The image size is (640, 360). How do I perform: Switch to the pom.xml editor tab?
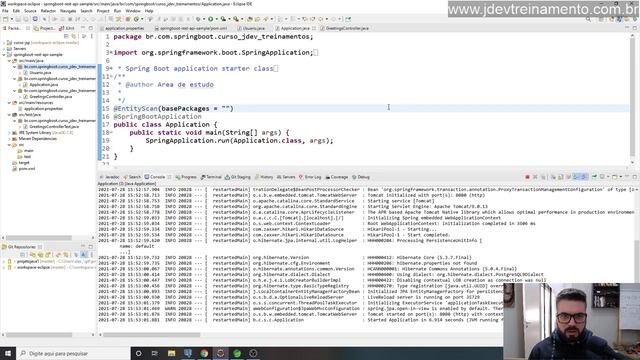tap(191, 28)
